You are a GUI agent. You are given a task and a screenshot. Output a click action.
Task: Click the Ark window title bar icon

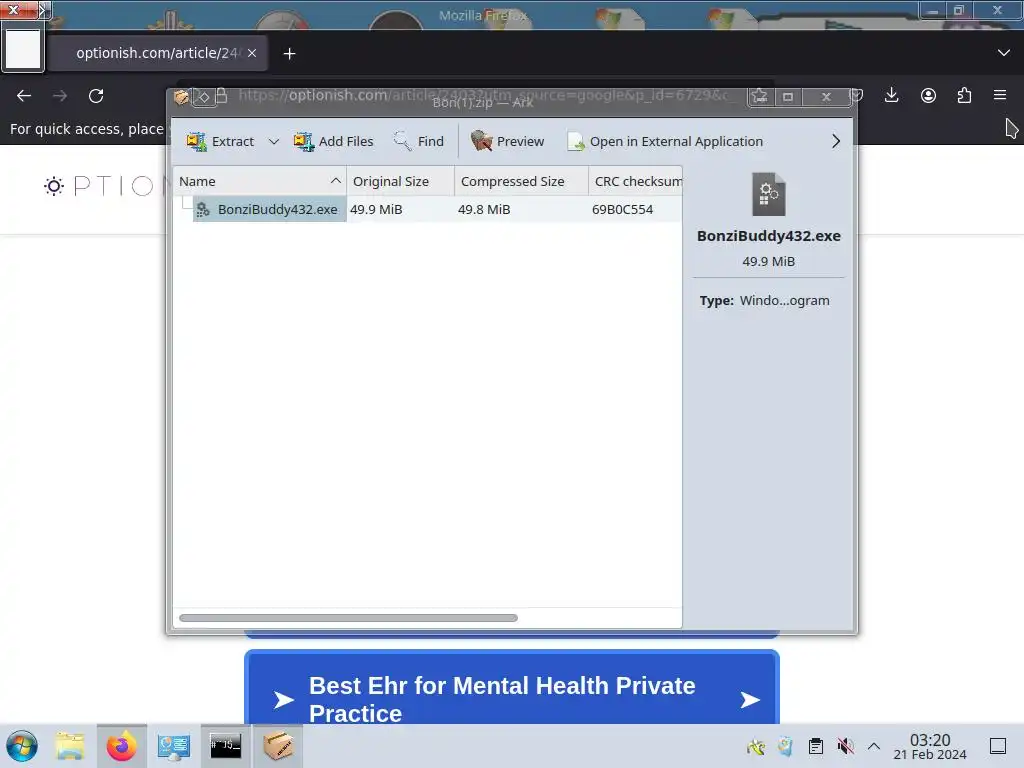click(181, 97)
